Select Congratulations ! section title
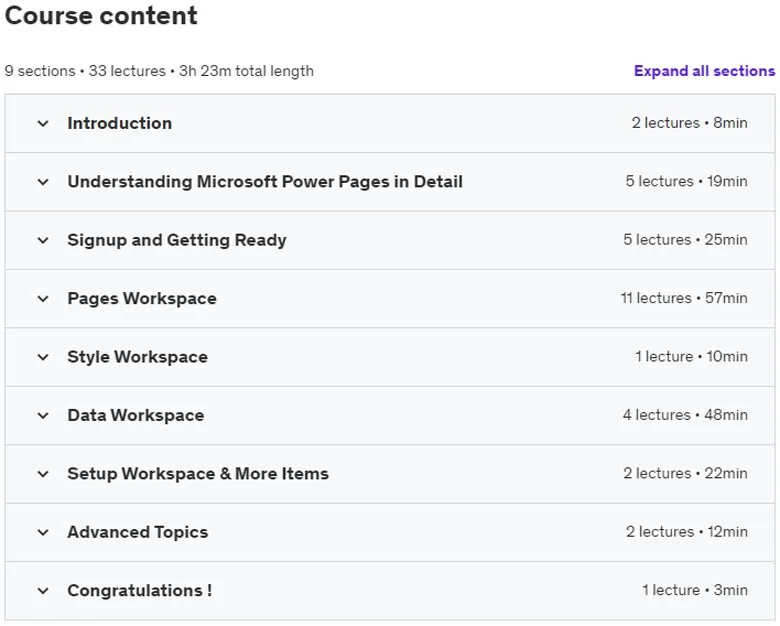780x626 pixels. click(140, 590)
